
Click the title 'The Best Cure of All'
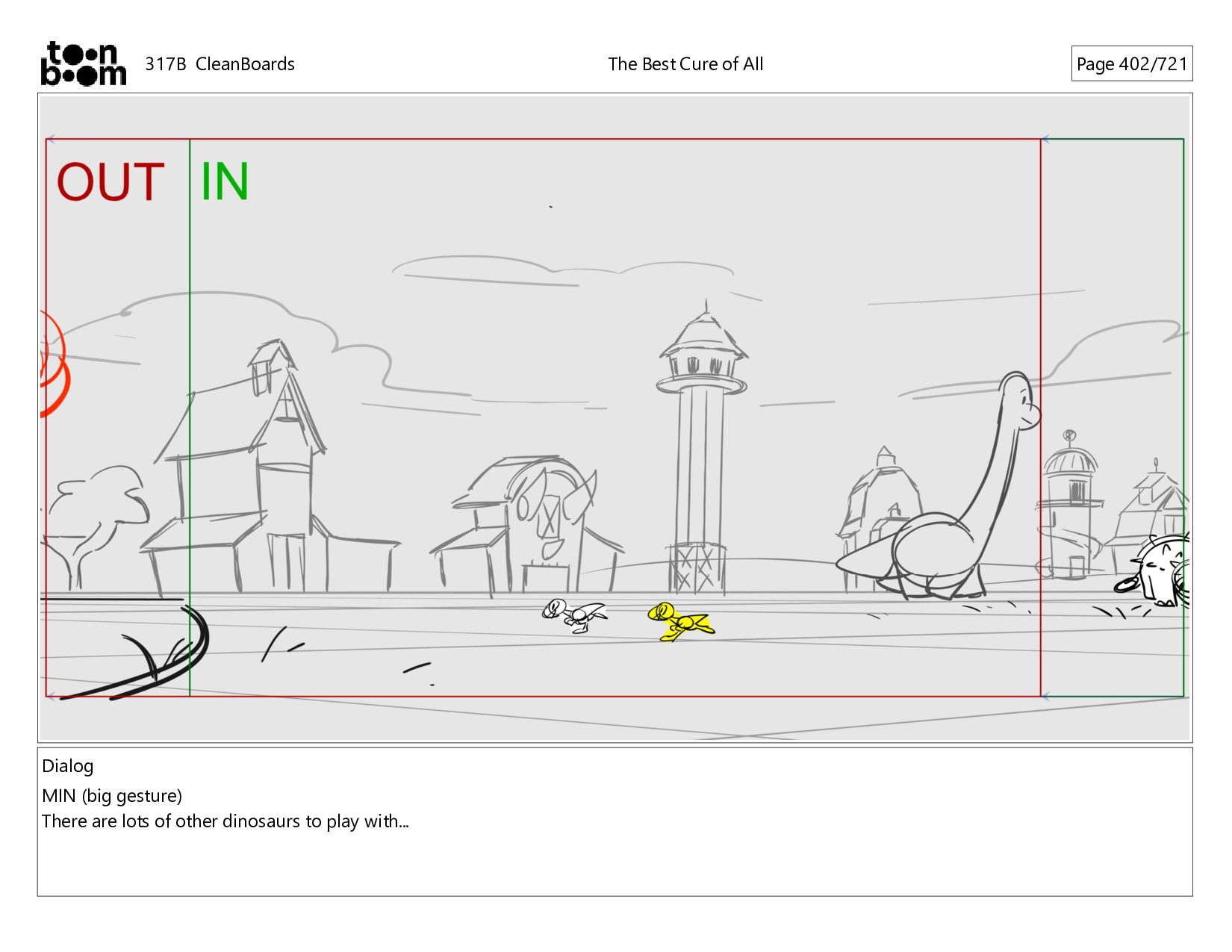click(685, 64)
